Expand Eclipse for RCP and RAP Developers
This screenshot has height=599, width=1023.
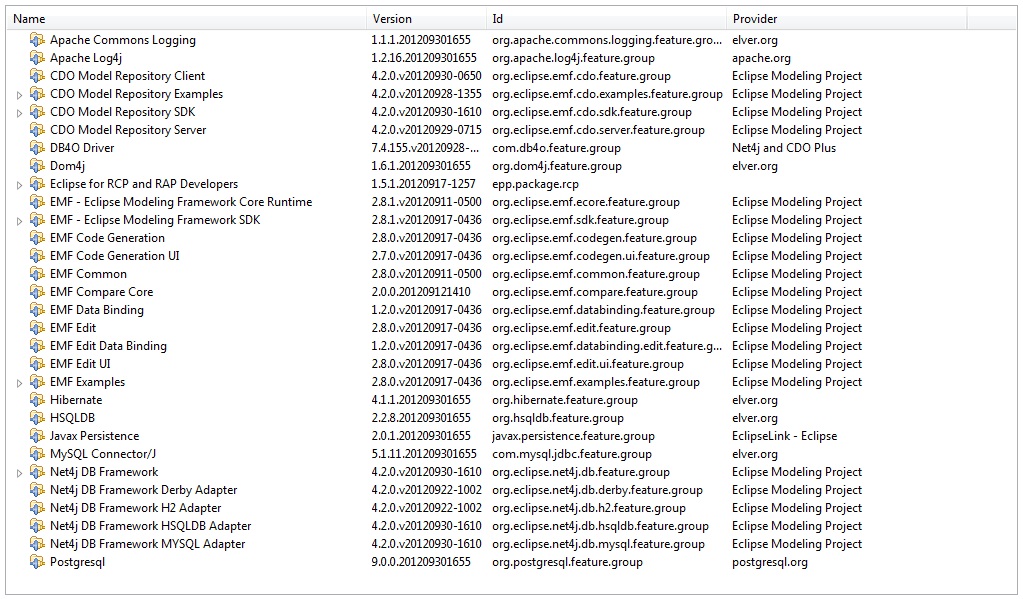click(x=19, y=185)
